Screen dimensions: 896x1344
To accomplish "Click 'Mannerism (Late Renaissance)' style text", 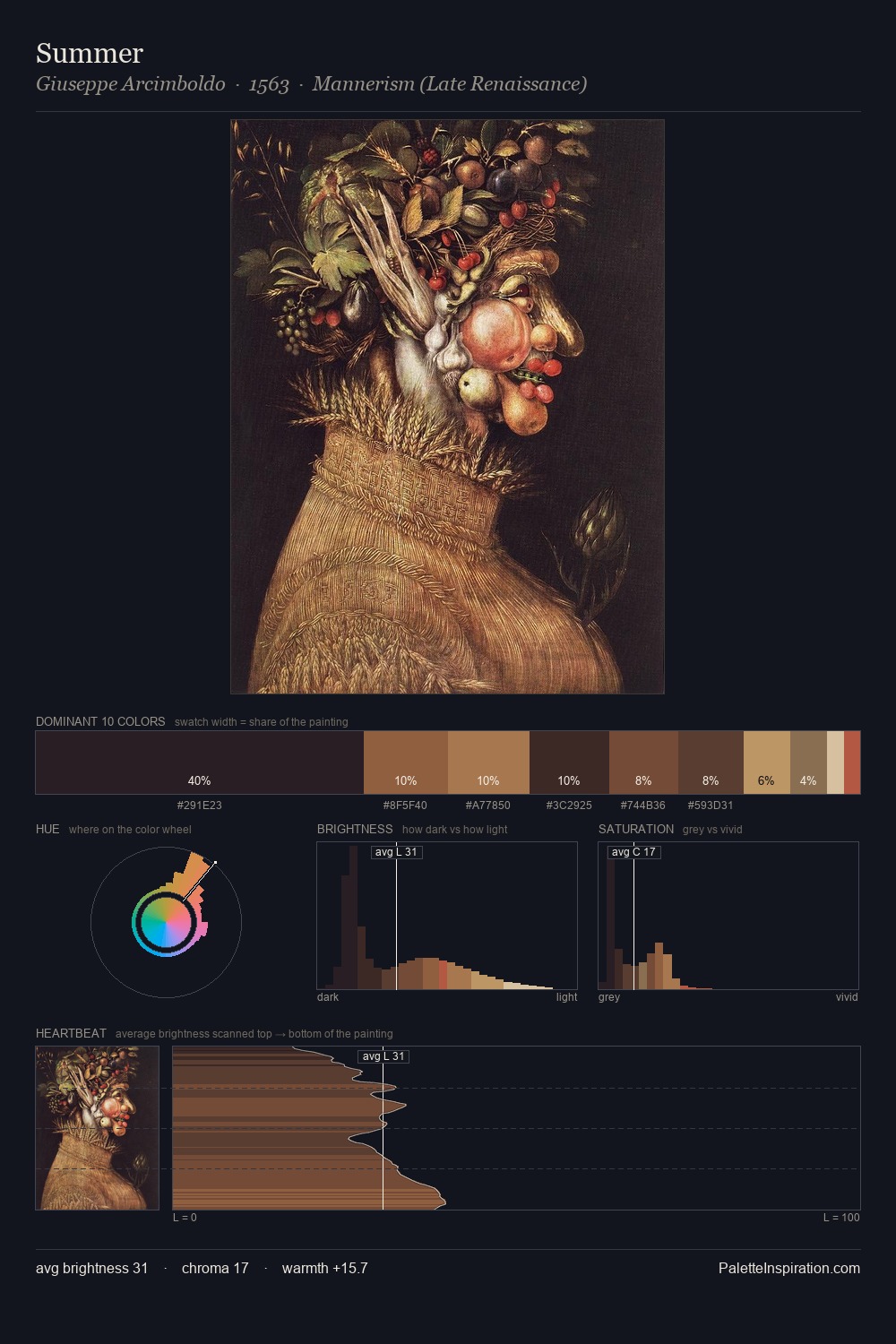I will coord(450,84).
